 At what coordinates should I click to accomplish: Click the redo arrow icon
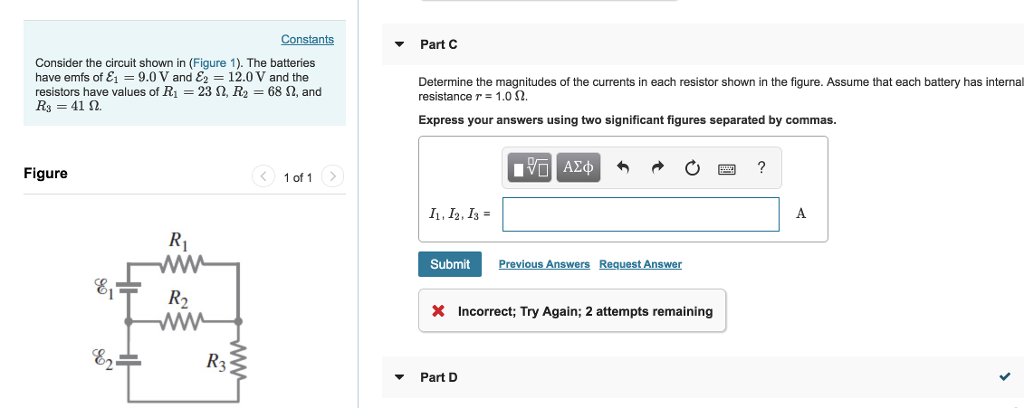click(x=658, y=168)
